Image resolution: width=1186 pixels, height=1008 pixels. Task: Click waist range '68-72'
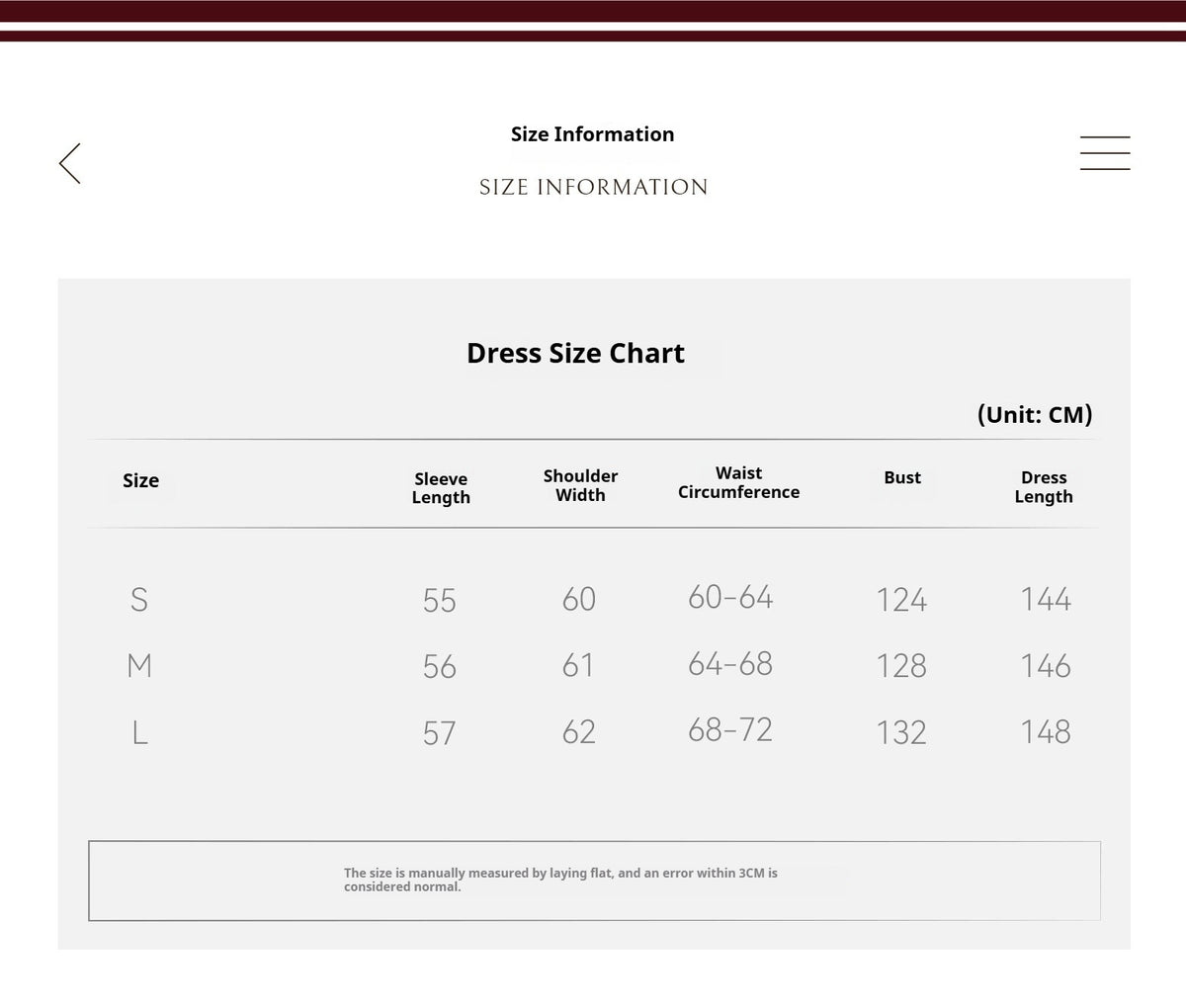[730, 729]
